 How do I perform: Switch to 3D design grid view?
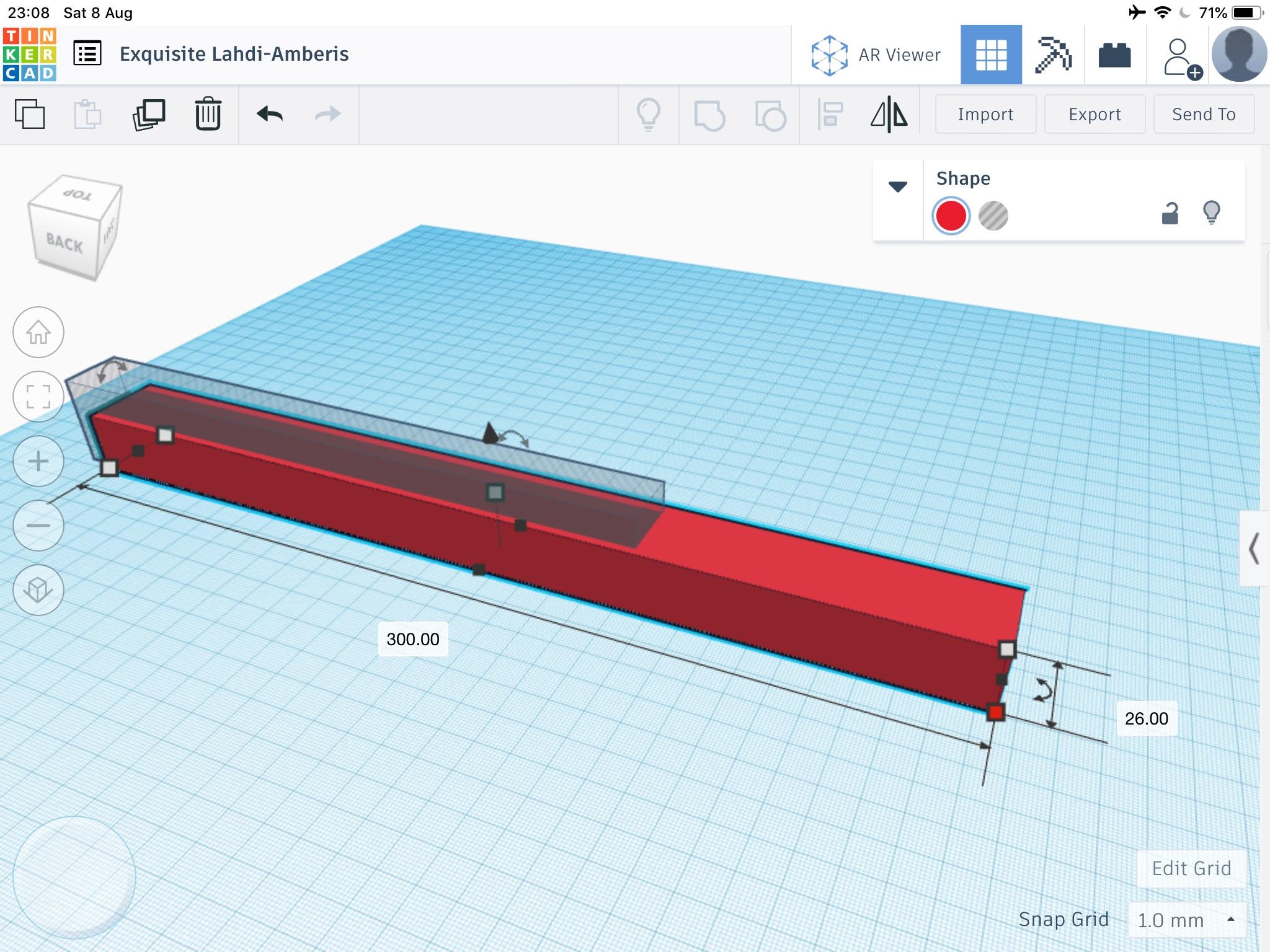(991, 55)
